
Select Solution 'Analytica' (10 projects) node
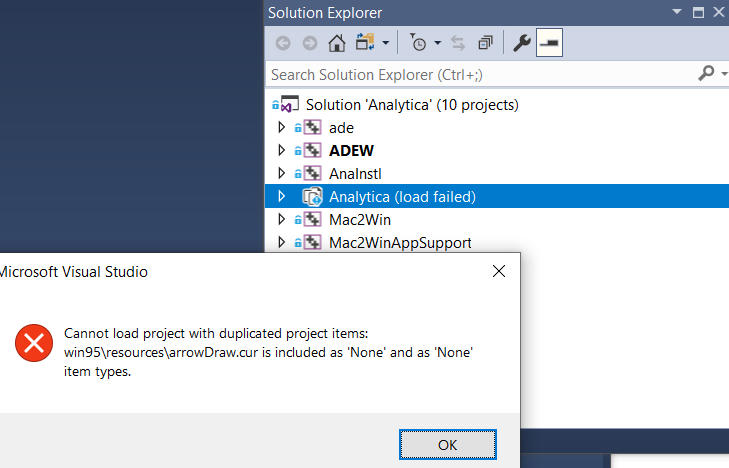412,105
